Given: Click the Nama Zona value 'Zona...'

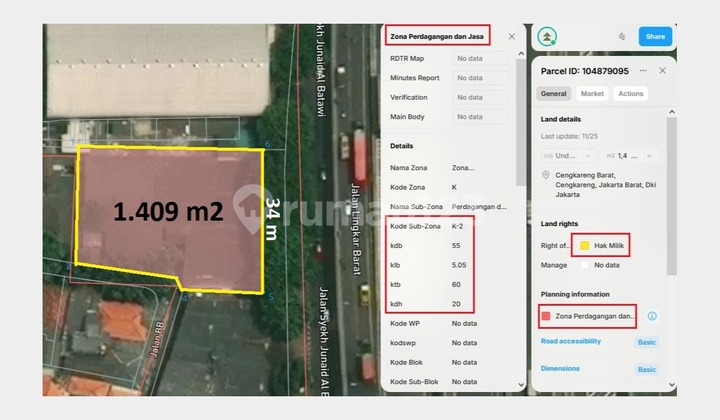Looking at the screenshot, I should (x=463, y=168).
